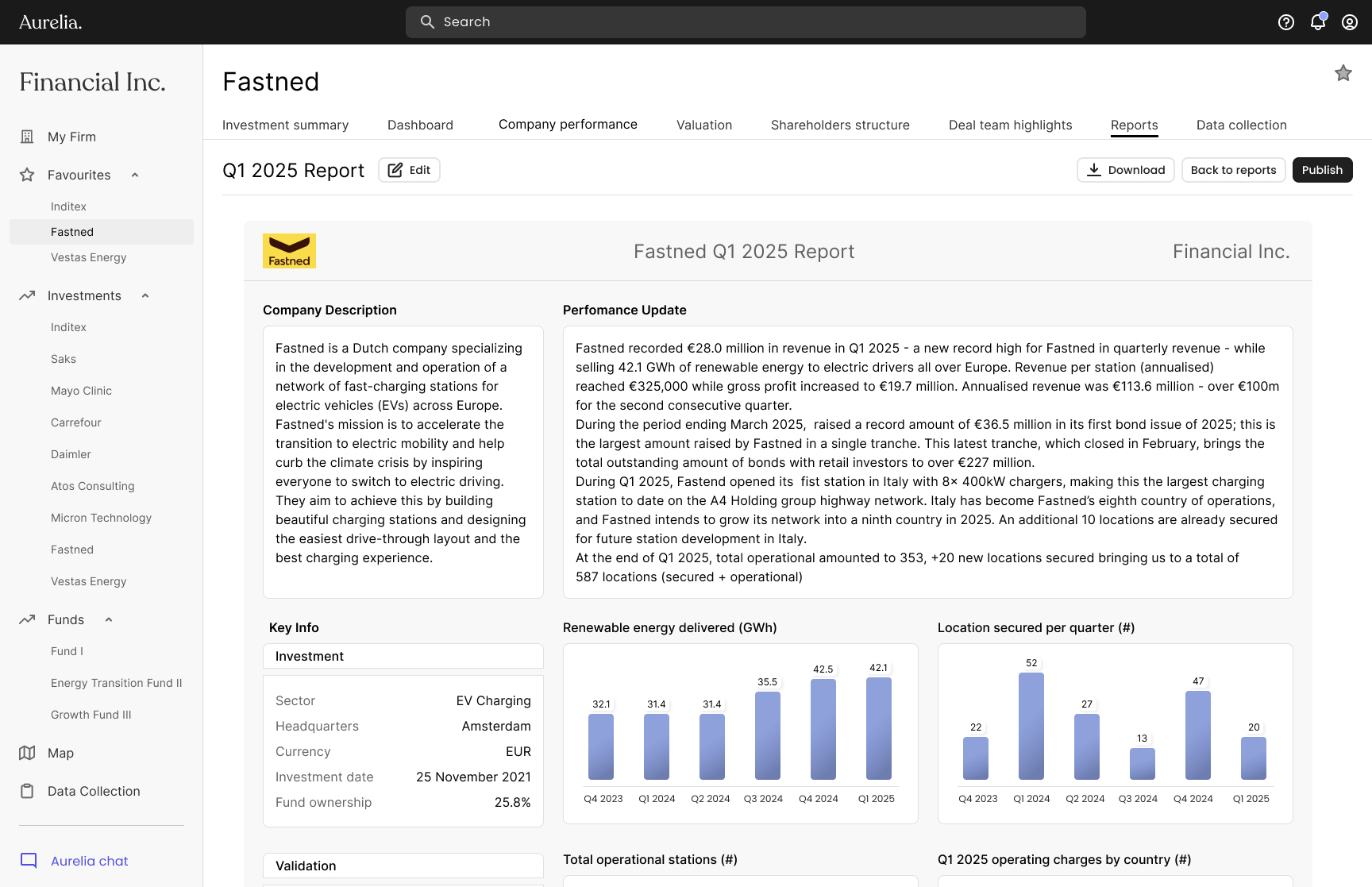Screen dimensions: 1372x887
Task: Open Saks investment
Action: (x=64, y=359)
